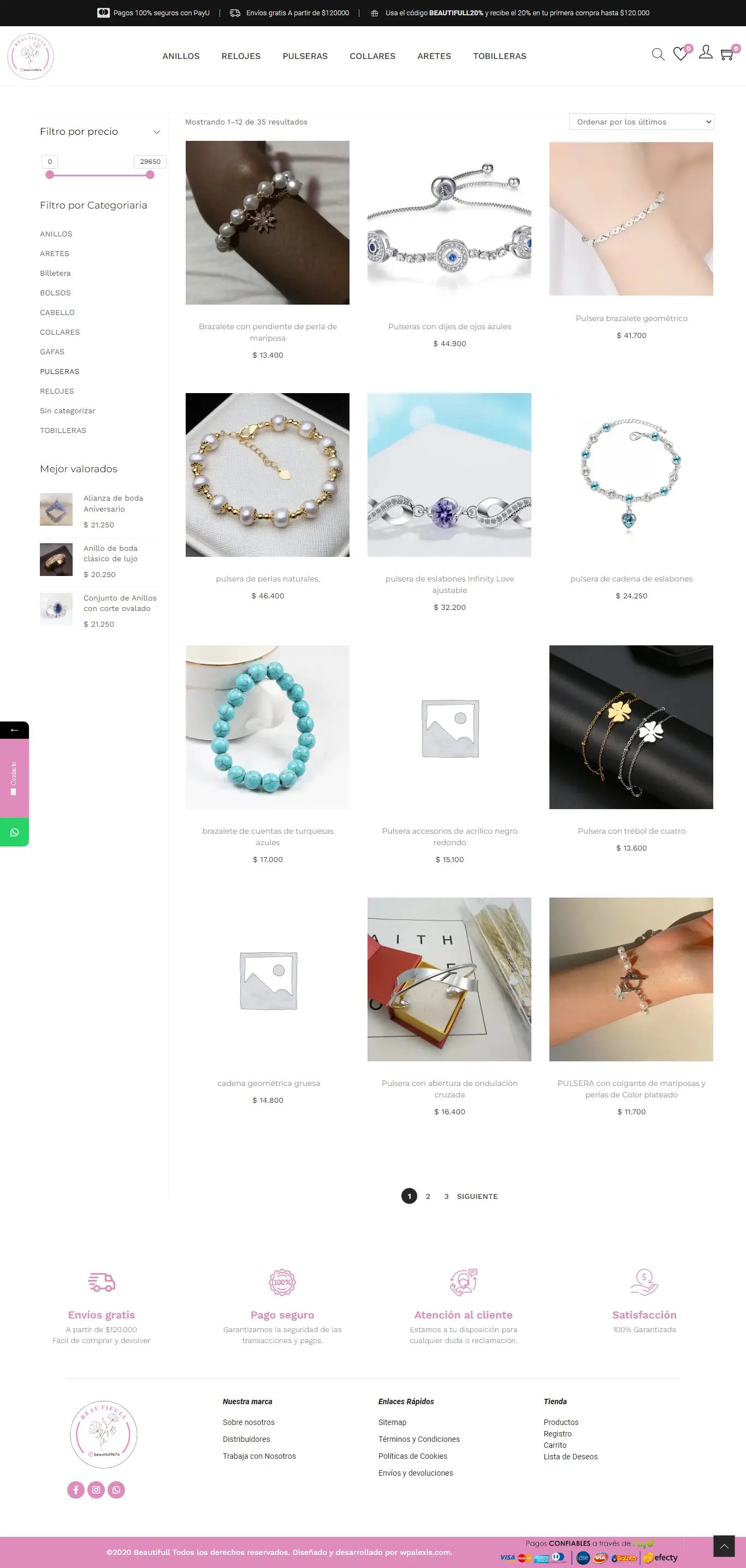Collapse the Filtro por precio chevron
Viewport: 746px width, 1568px height.
(x=157, y=132)
